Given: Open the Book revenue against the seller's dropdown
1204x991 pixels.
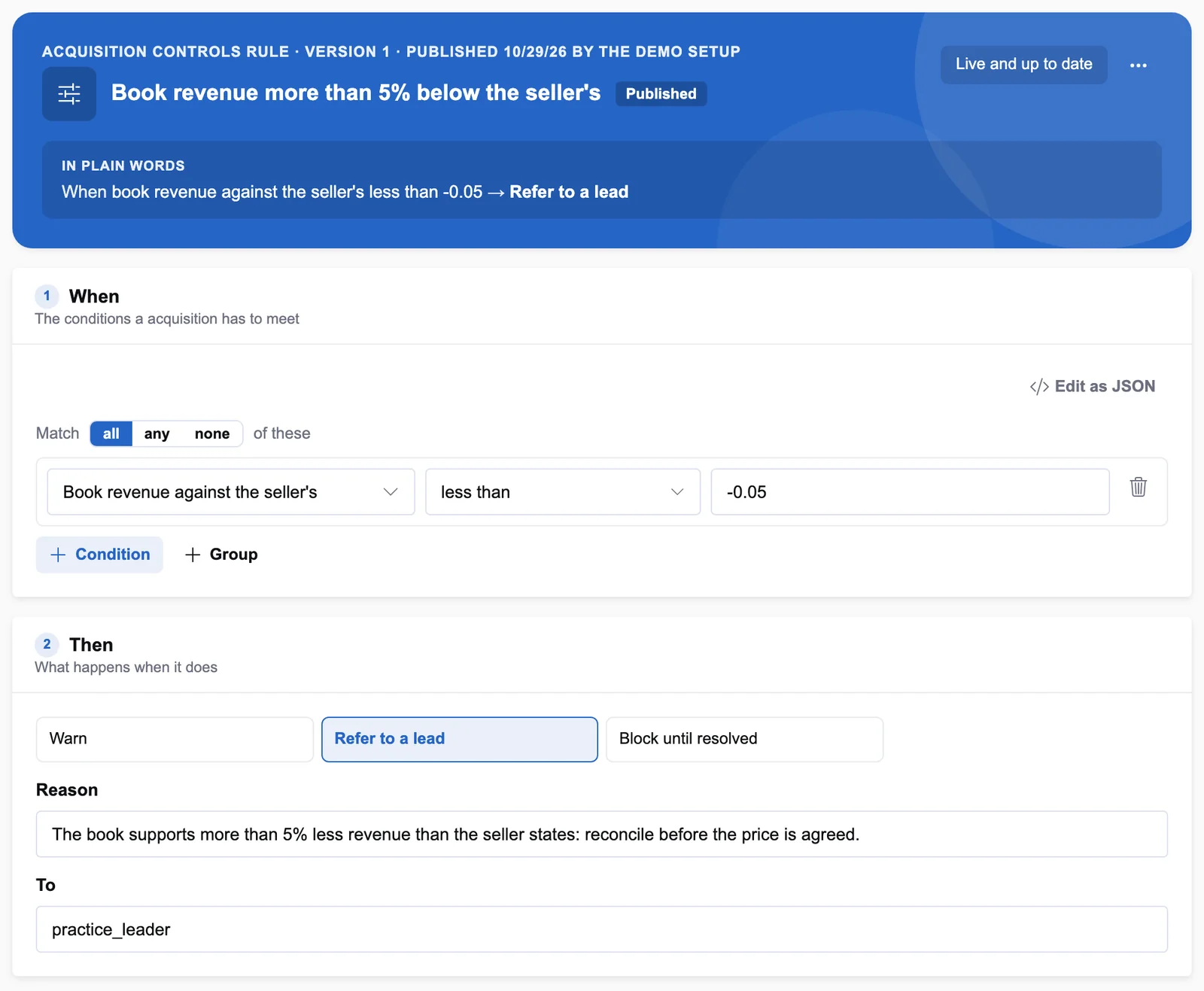Looking at the screenshot, I should pyautogui.click(x=231, y=492).
